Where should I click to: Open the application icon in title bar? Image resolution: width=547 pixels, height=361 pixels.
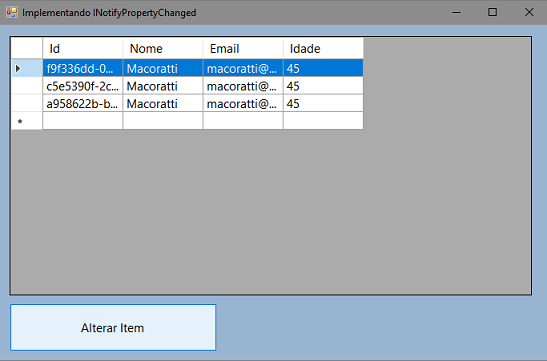(12, 13)
